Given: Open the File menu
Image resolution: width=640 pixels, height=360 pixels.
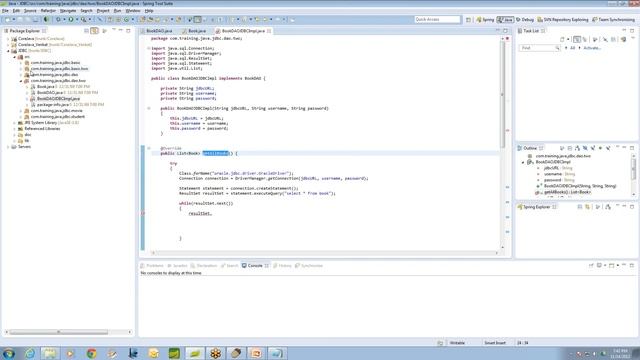Looking at the screenshot, I should (5, 11).
